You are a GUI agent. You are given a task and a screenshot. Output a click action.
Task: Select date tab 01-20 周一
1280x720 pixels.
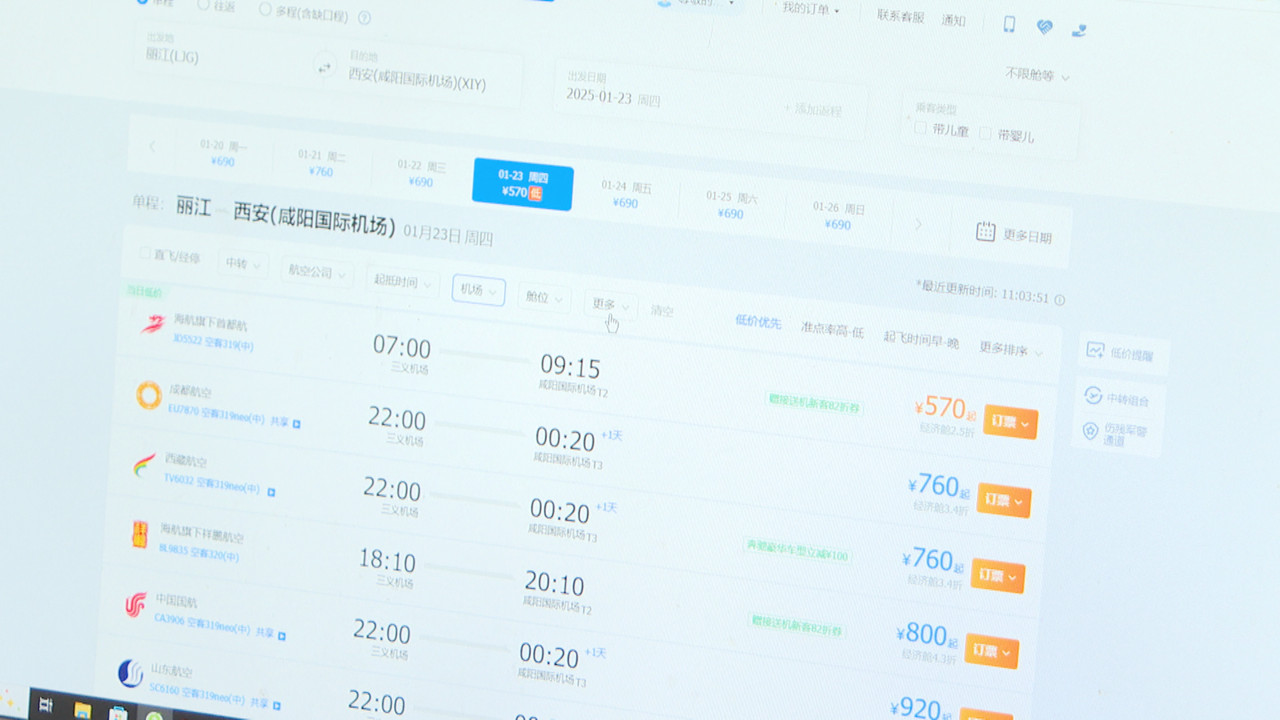click(223, 153)
